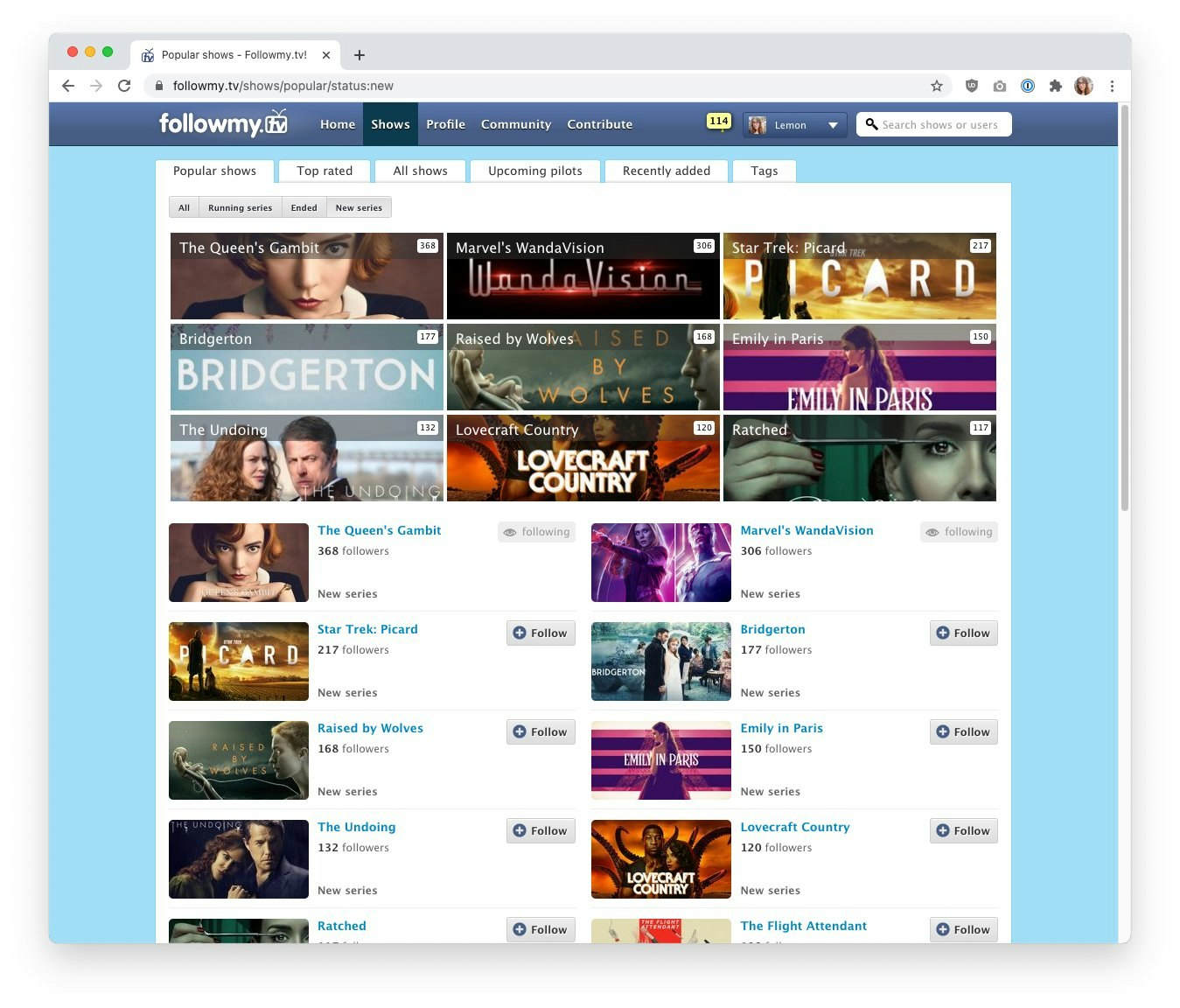Click the followmy.tv logo

pos(223,123)
